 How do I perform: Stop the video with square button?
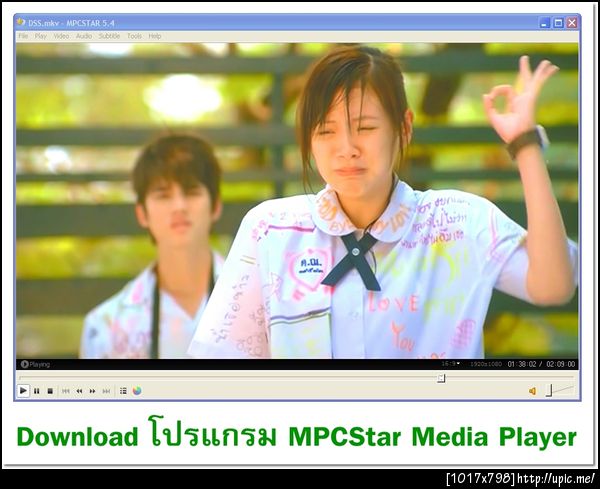(50, 391)
